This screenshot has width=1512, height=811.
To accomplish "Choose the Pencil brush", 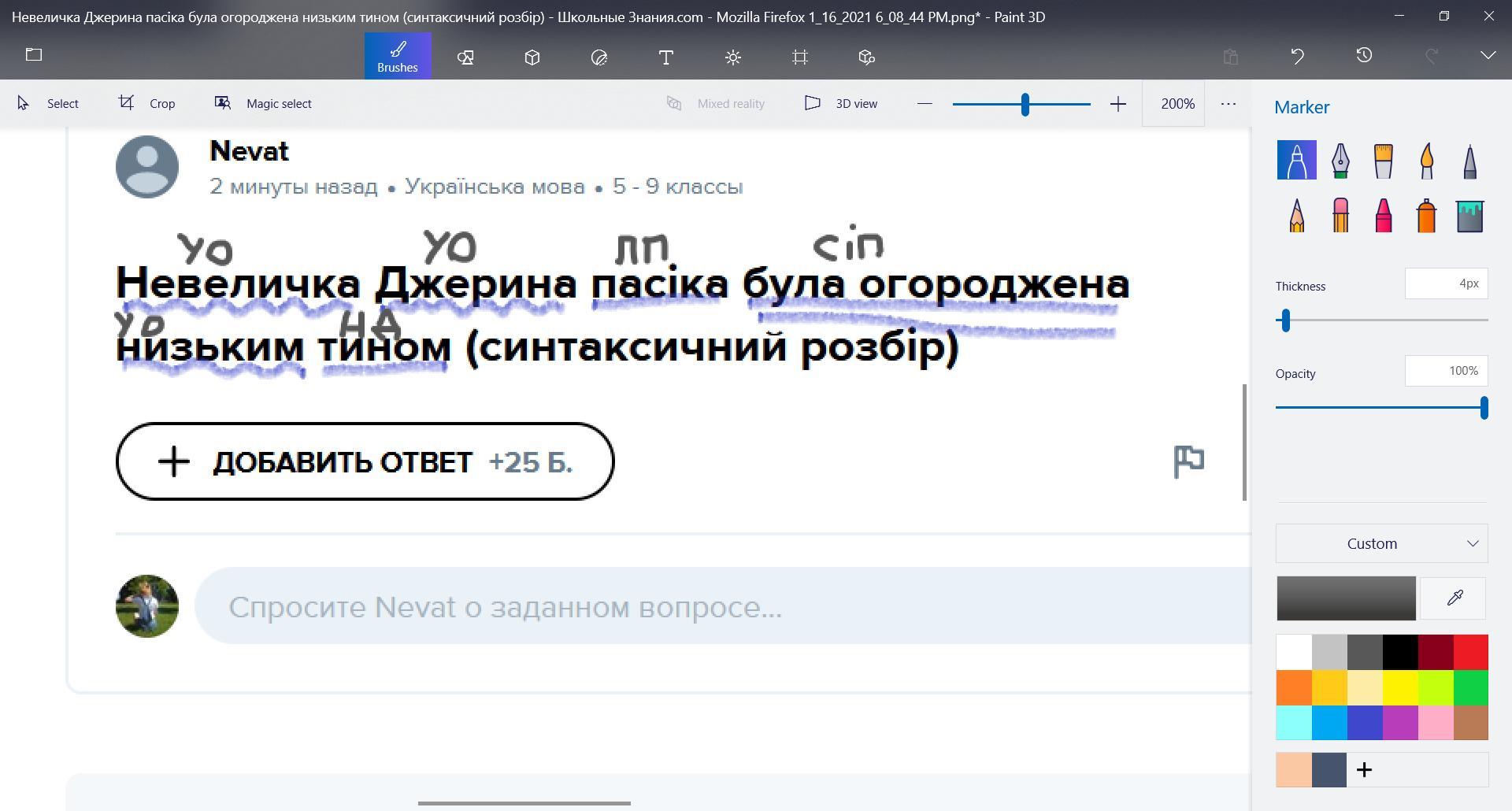I will [1296, 215].
